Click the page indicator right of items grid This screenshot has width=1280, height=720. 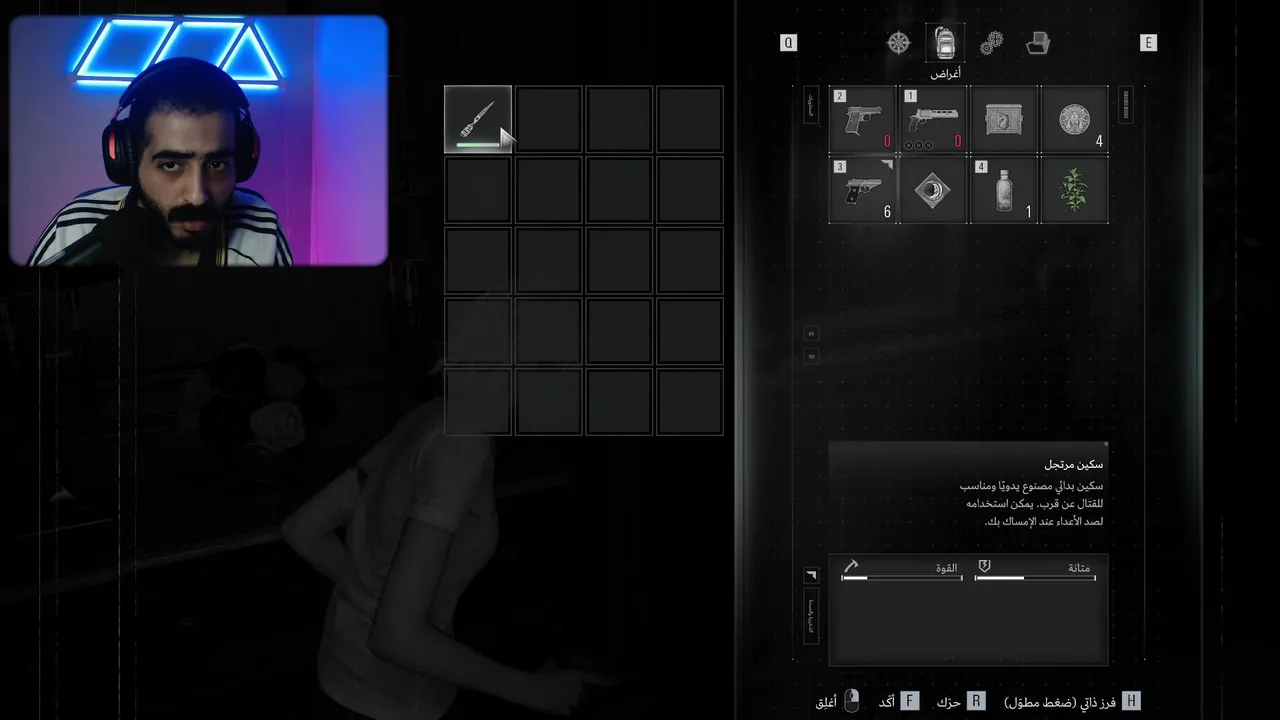(x=1125, y=105)
